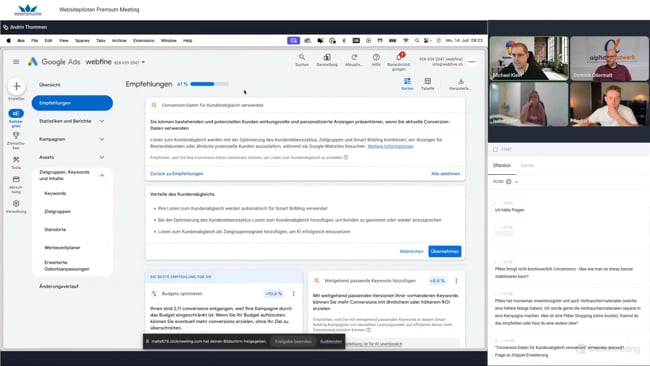Select the alpha-logo participant video thumbnail

pos(609,58)
